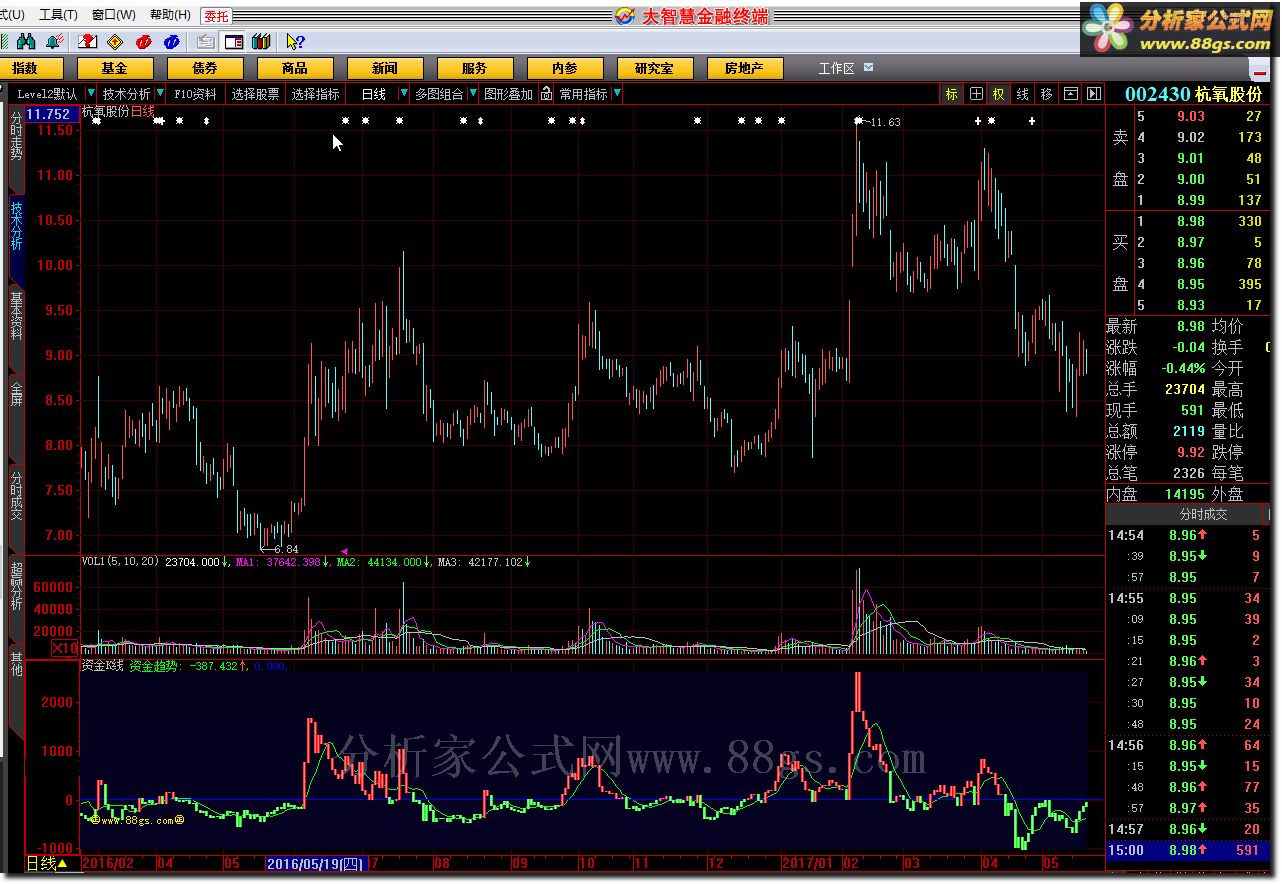The height and width of the screenshot is (884, 1282).
Task: Expand the 工作区 workspace dropdown
Action: (868, 68)
